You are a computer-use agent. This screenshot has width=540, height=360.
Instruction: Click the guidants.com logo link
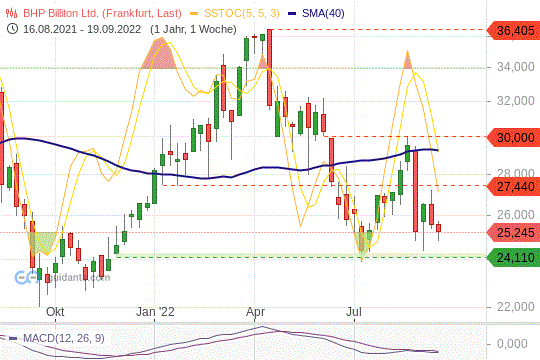(62, 277)
